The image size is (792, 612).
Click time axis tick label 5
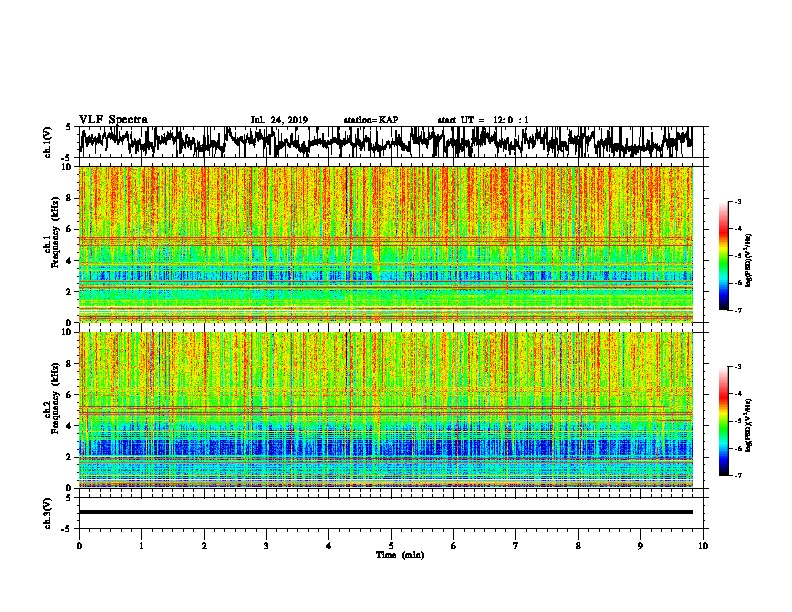(x=391, y=546)
